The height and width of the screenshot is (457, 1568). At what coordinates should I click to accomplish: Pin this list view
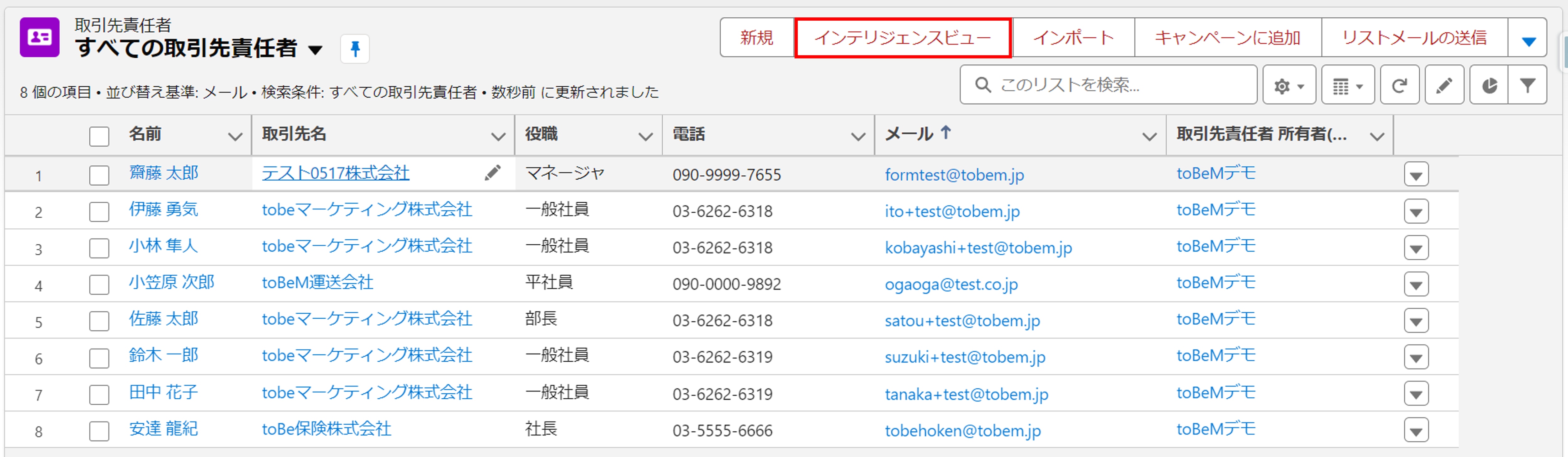(355, 49)
